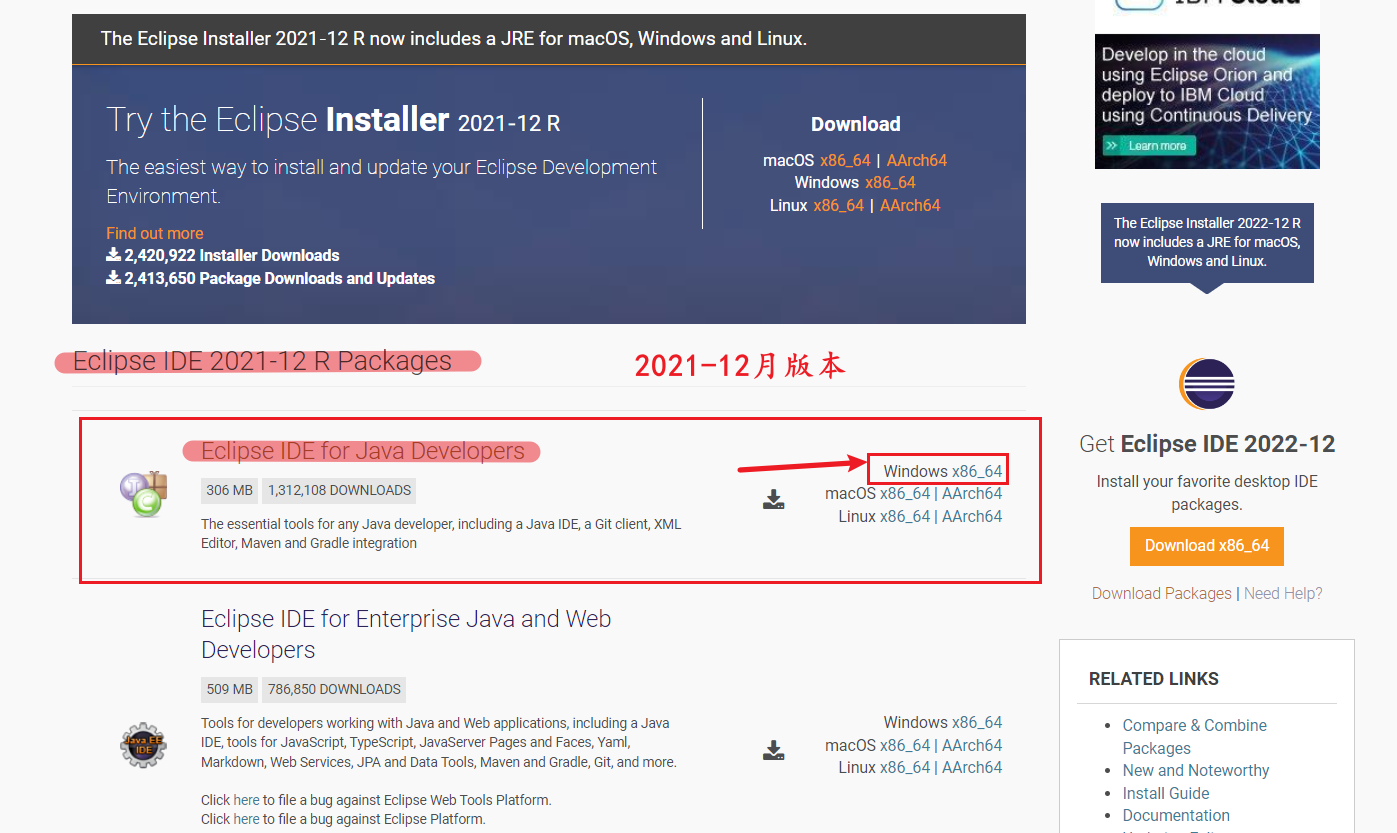Download Installer for Windows x86_64
The width and height of the screenshot is (1397, 833).
(x=890, y=182)
